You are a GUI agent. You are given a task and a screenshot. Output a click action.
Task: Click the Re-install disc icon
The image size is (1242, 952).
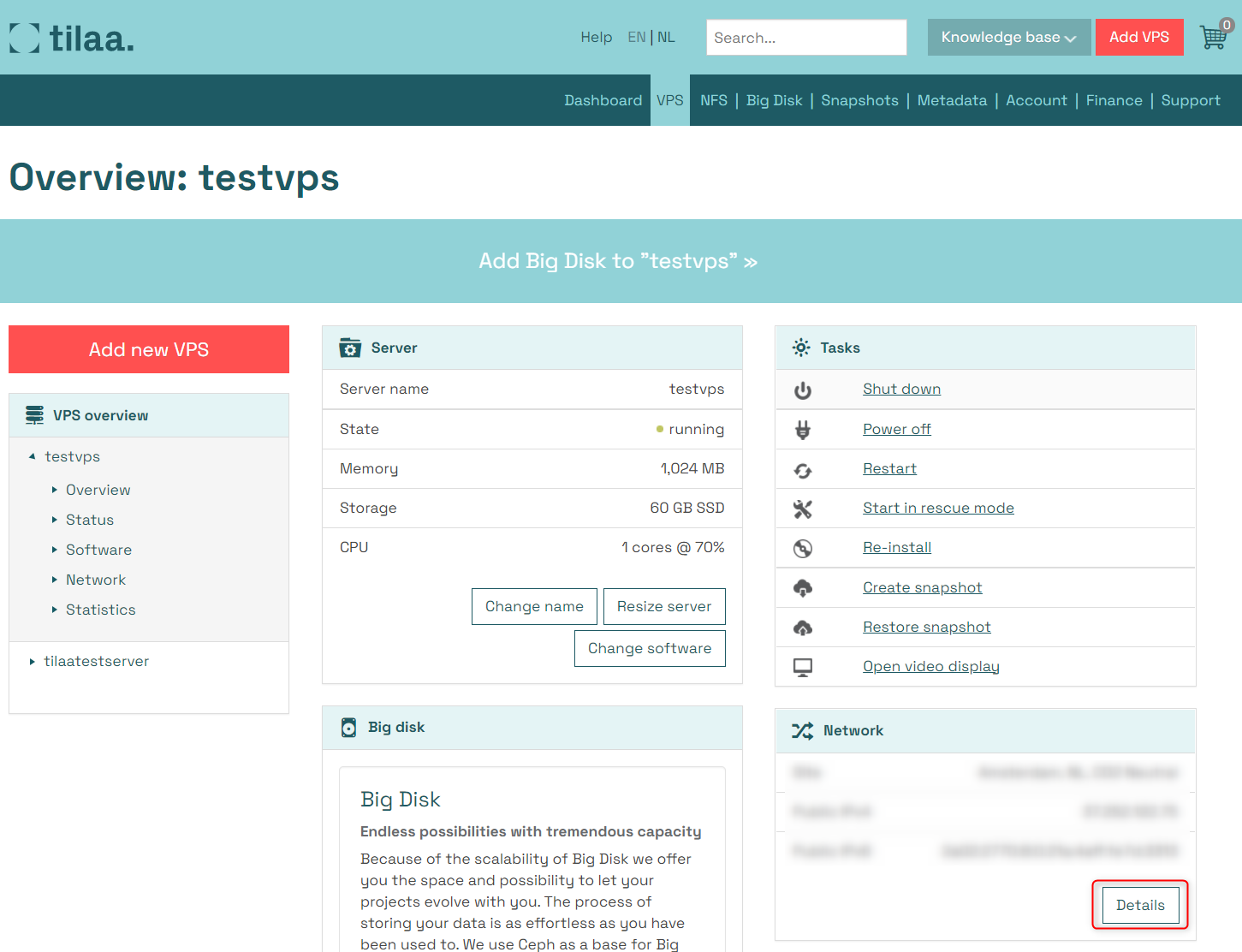tap(802, 549)
